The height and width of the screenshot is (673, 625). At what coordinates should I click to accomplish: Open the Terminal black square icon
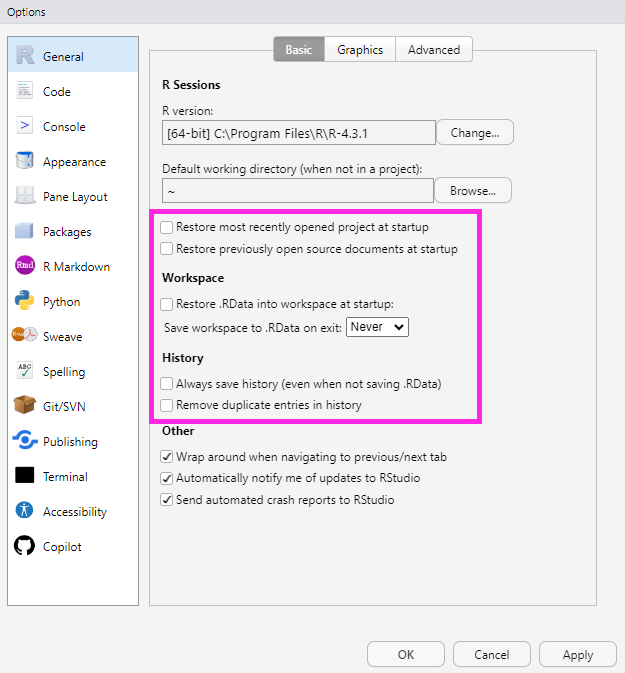[24, 475]
